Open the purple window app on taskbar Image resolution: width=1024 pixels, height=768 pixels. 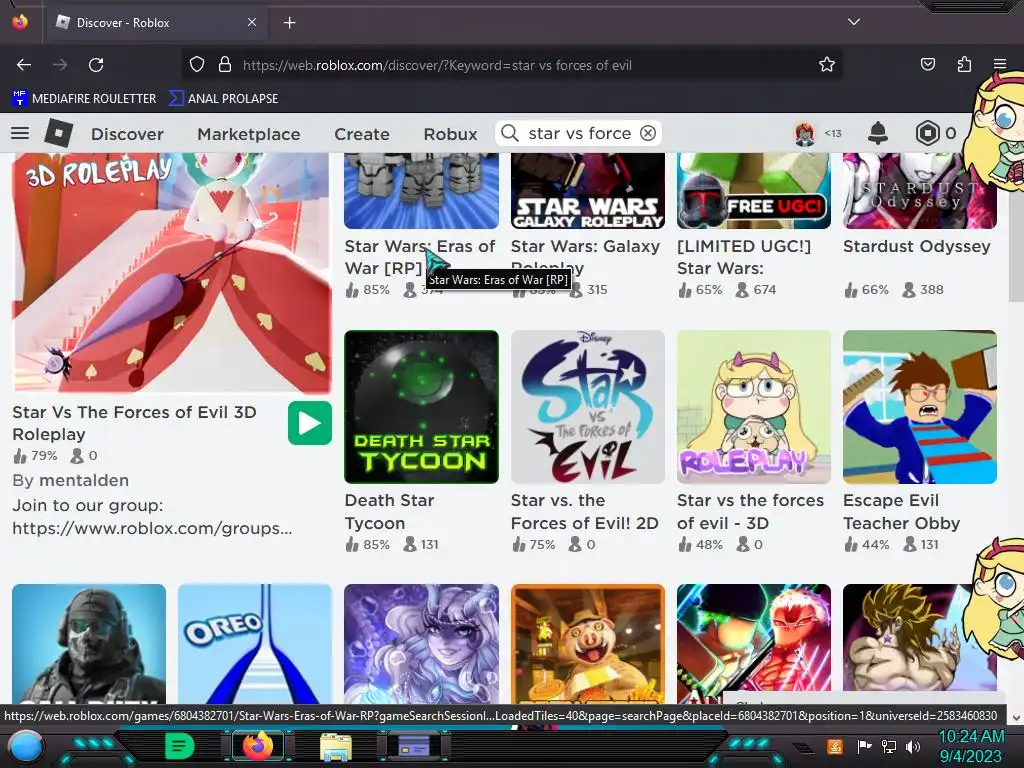[414, 746]
